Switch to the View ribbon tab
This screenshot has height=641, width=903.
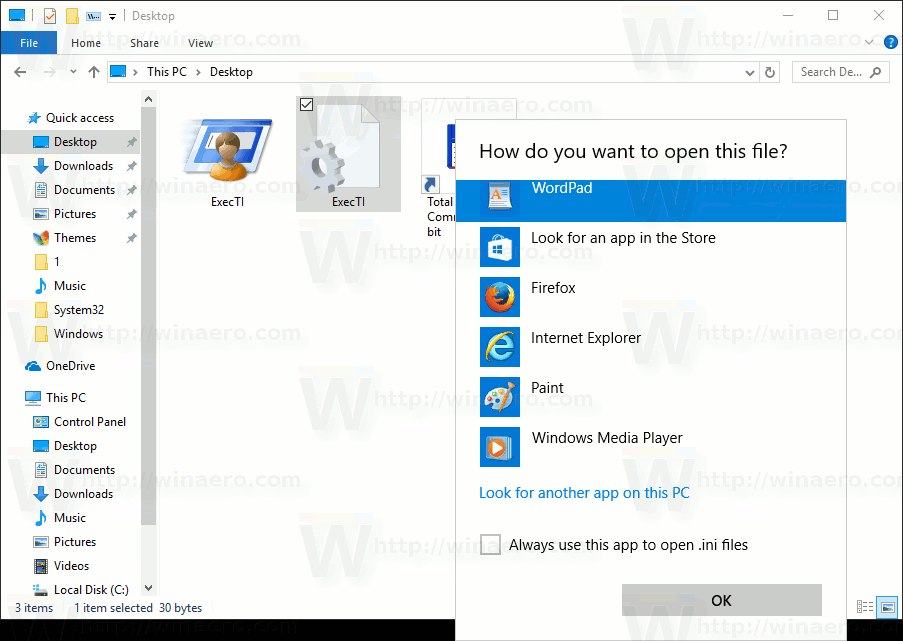(x=200, y=43)
